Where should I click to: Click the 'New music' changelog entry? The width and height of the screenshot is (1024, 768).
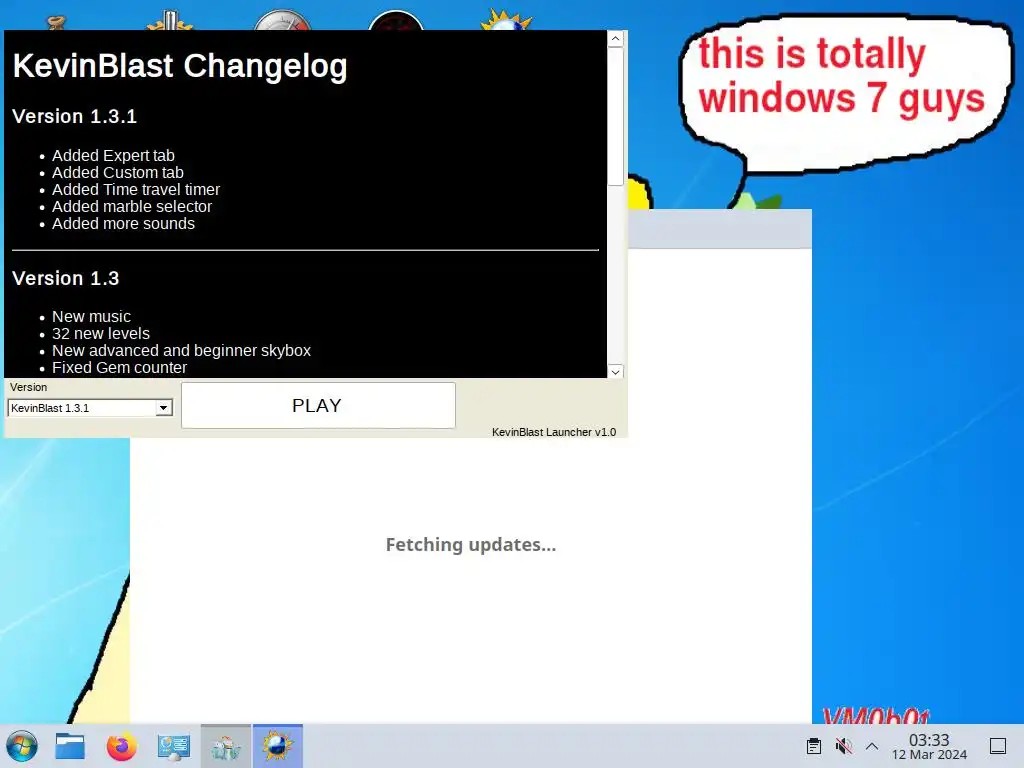[x=91, y=317]
